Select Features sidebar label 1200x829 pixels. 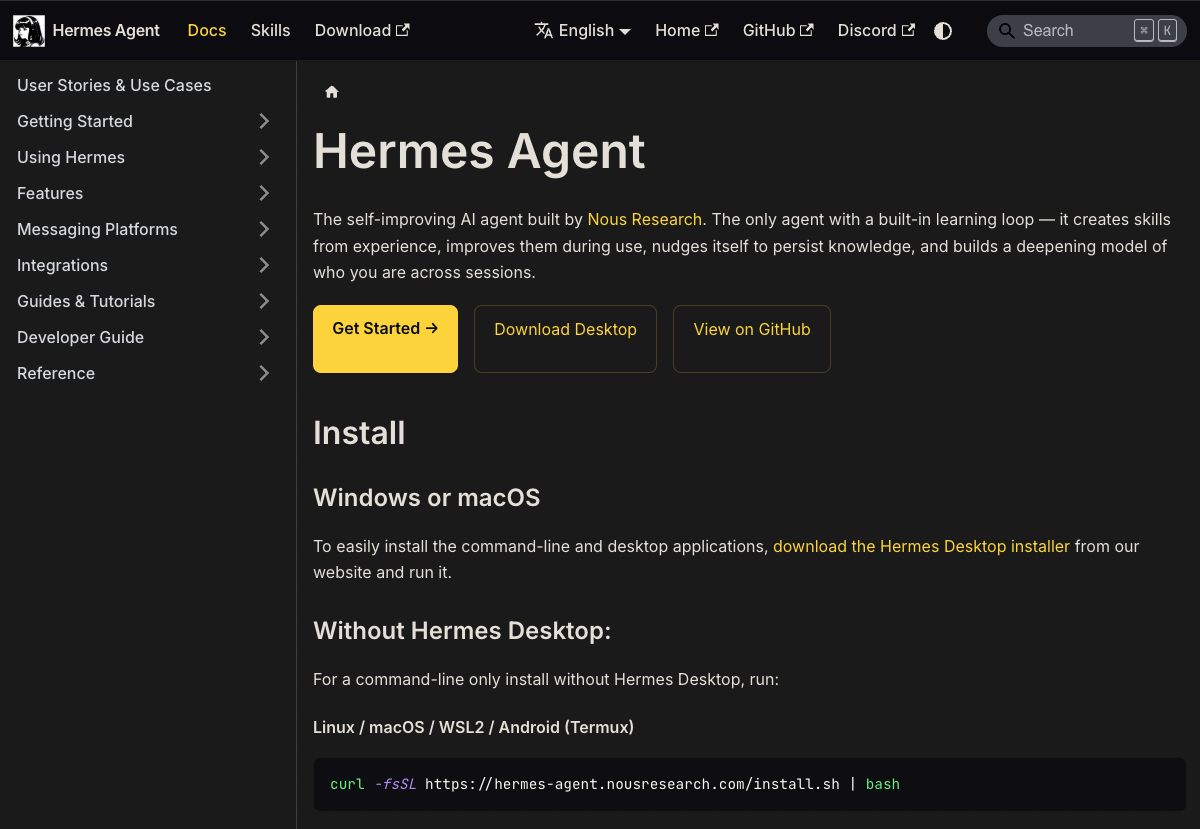(x=50, y=193)
